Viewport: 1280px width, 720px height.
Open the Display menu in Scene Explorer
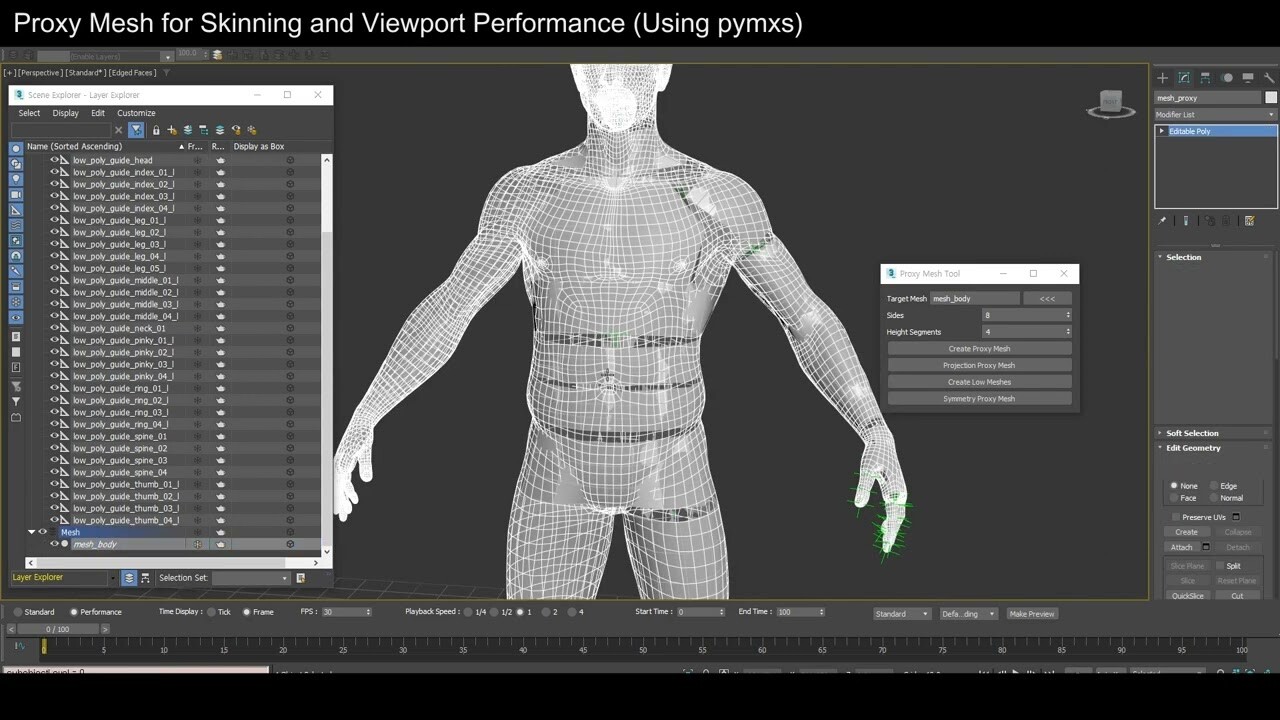(65, 113)
